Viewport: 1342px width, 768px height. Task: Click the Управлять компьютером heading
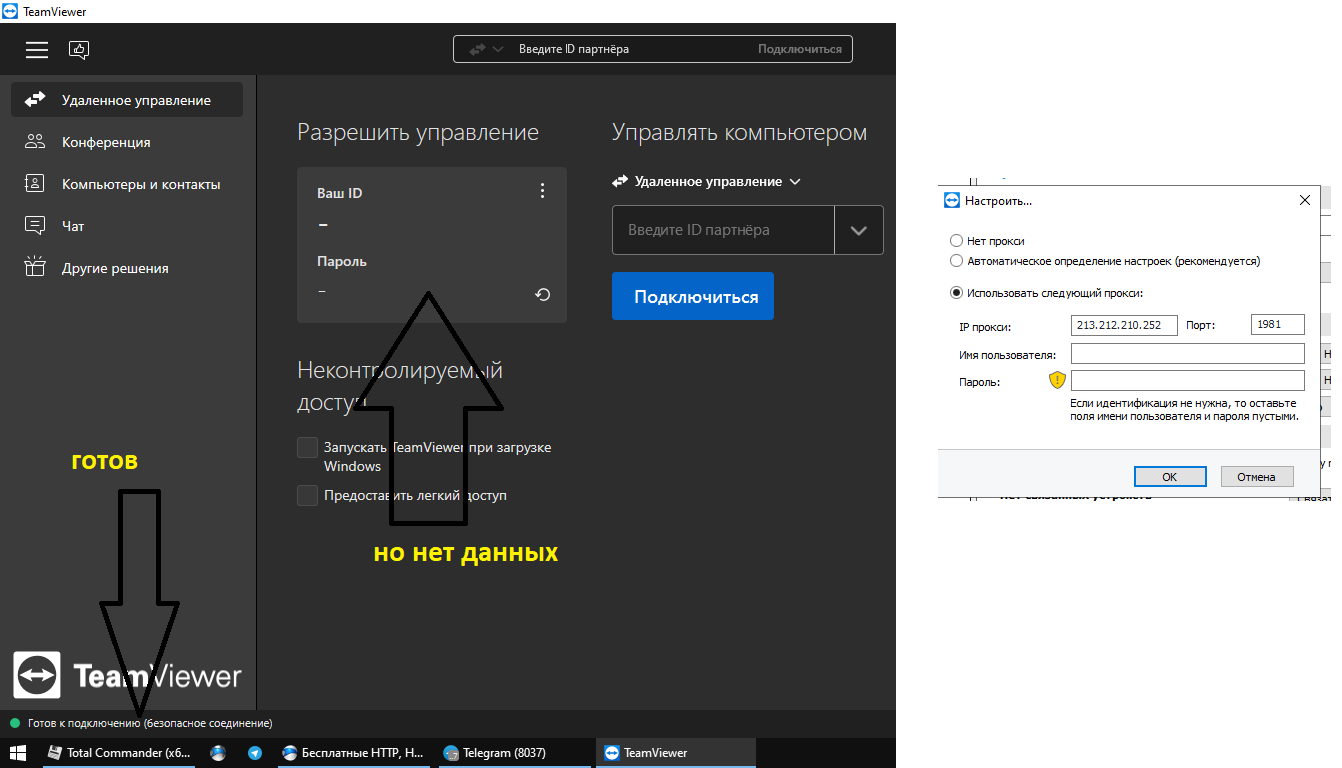click(740, 133)
